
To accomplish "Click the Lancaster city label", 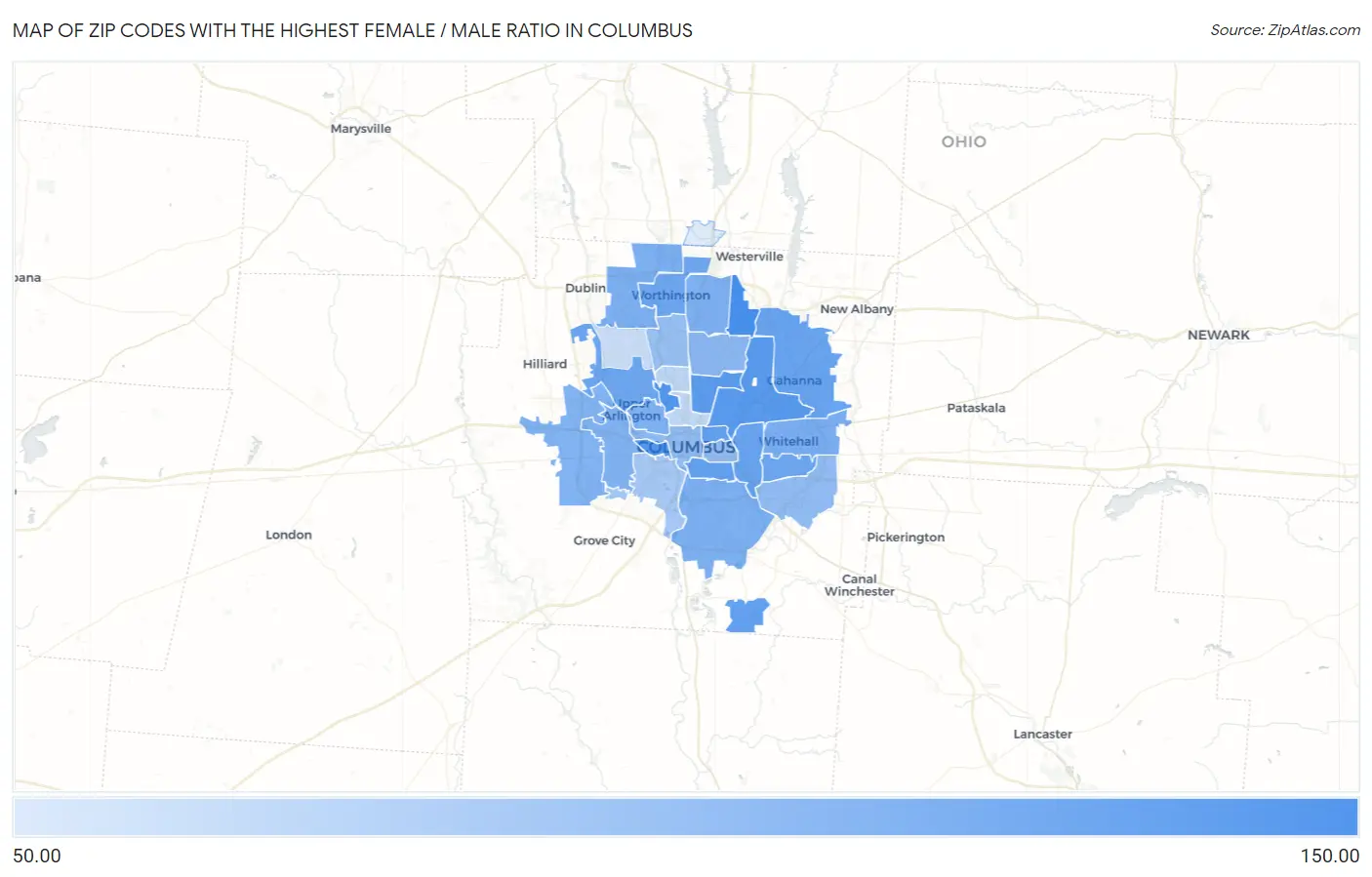I will pyautogui.click(x=1042, y=735).
